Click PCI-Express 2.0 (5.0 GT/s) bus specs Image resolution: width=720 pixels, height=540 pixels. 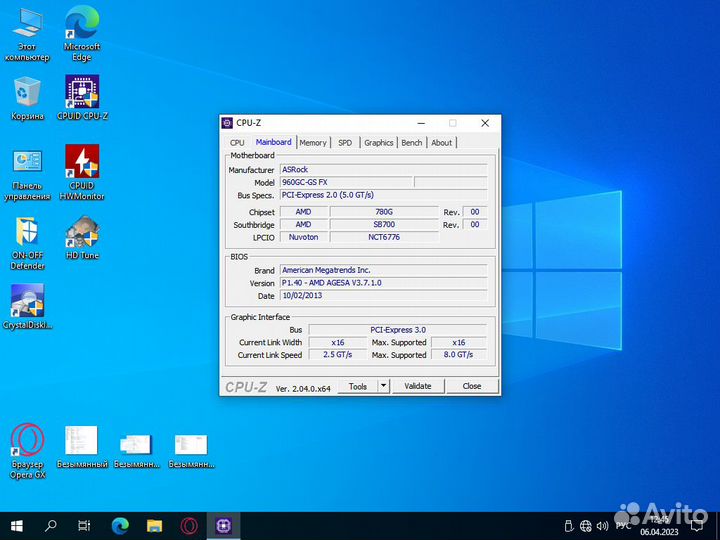[x=383, y=195]
